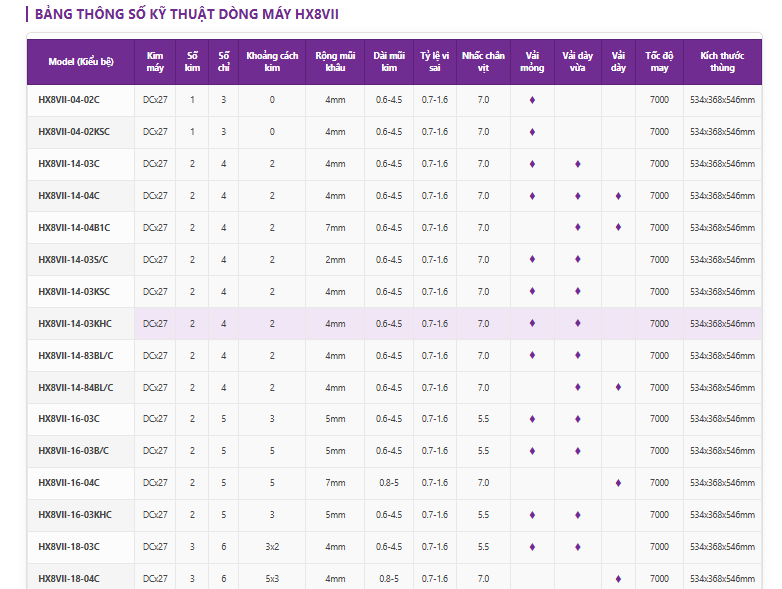
Task: Click the 5x3 needle gap for HX8VII-18-04C
Action: tap(272, 579)
